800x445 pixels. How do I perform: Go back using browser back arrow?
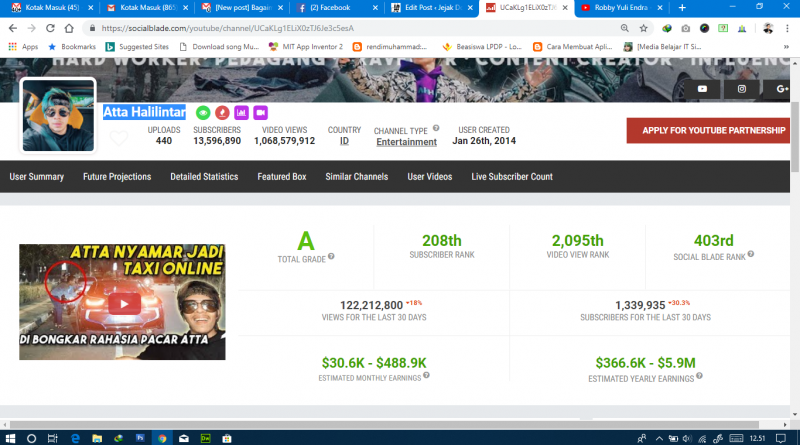point(13,28)
